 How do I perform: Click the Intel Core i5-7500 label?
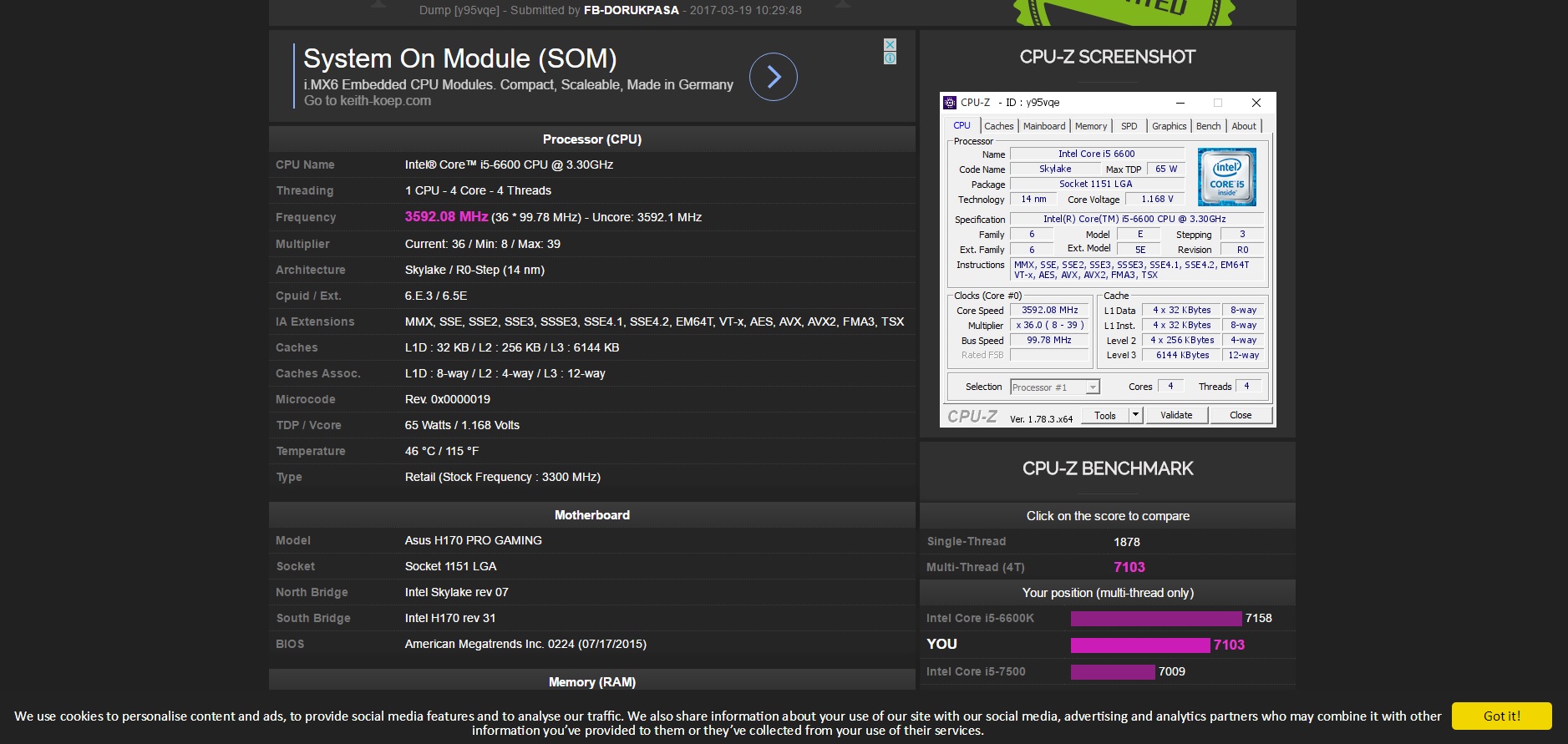pos(976,671)
